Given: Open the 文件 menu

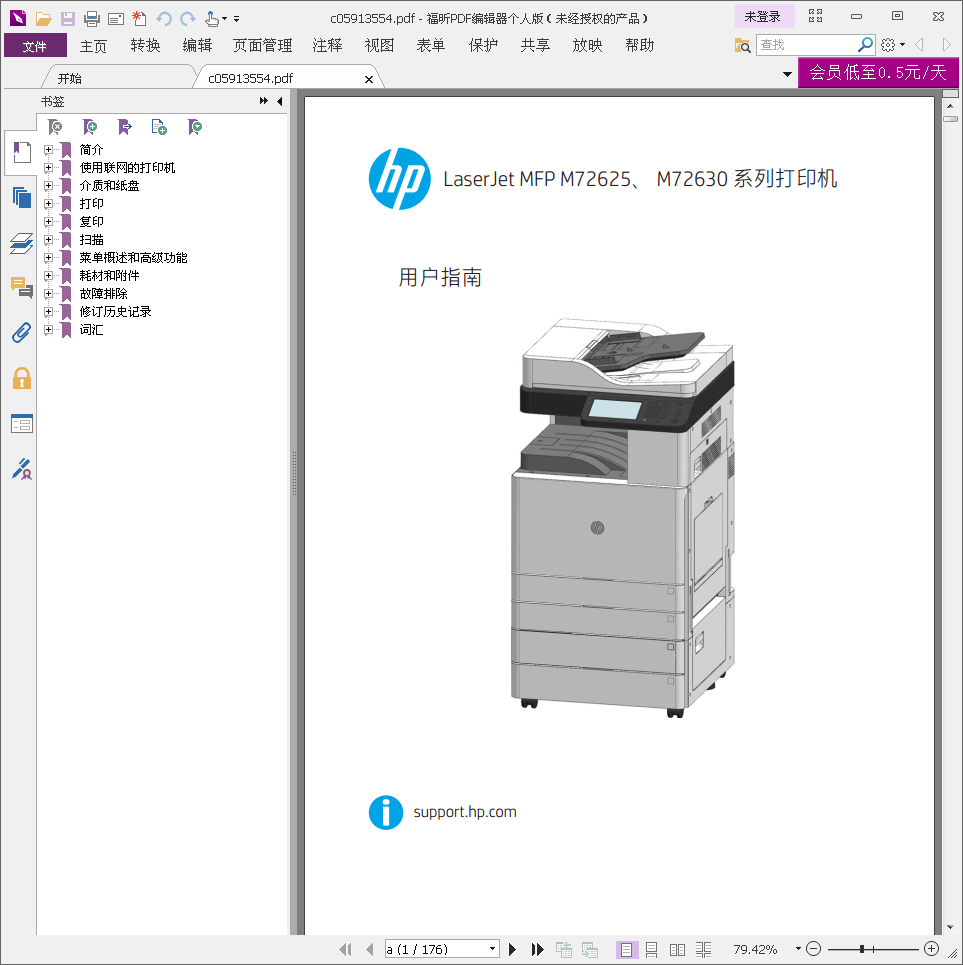Looking at the screenshot, I should tap(35, 46).
